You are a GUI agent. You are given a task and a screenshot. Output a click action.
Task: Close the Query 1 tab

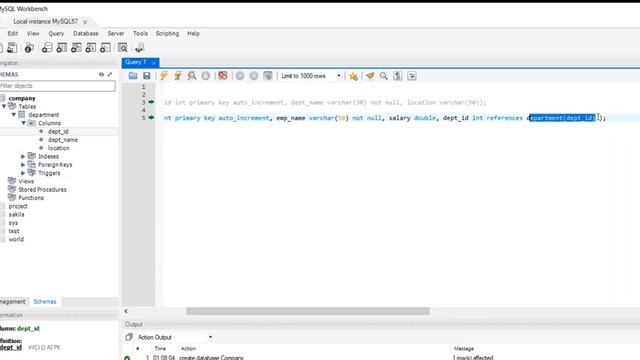(x=154, y=63)
